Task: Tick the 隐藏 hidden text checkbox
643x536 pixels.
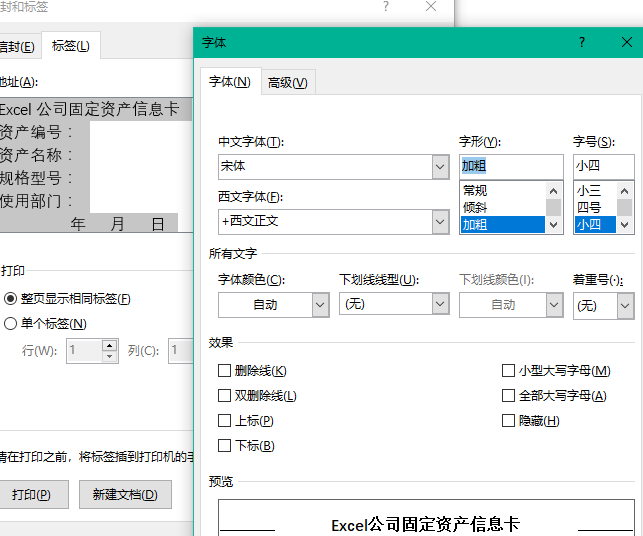Action: [x=508, y=421]
